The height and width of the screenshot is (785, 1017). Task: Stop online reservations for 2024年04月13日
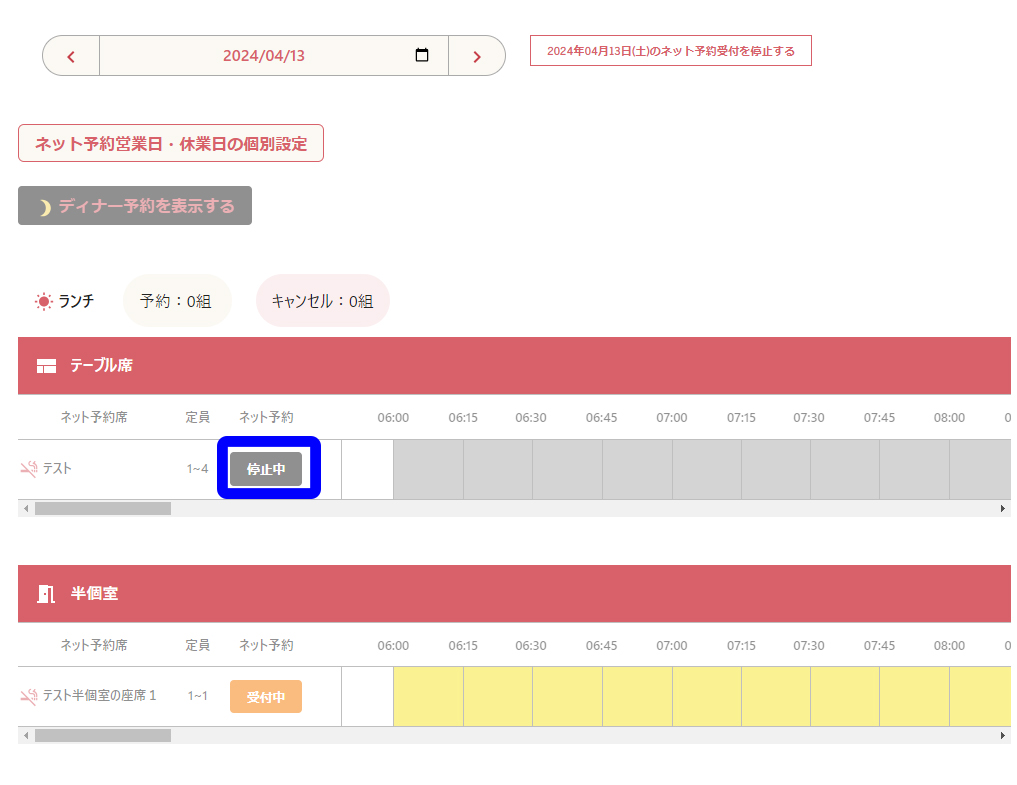[x=670, y=51]
